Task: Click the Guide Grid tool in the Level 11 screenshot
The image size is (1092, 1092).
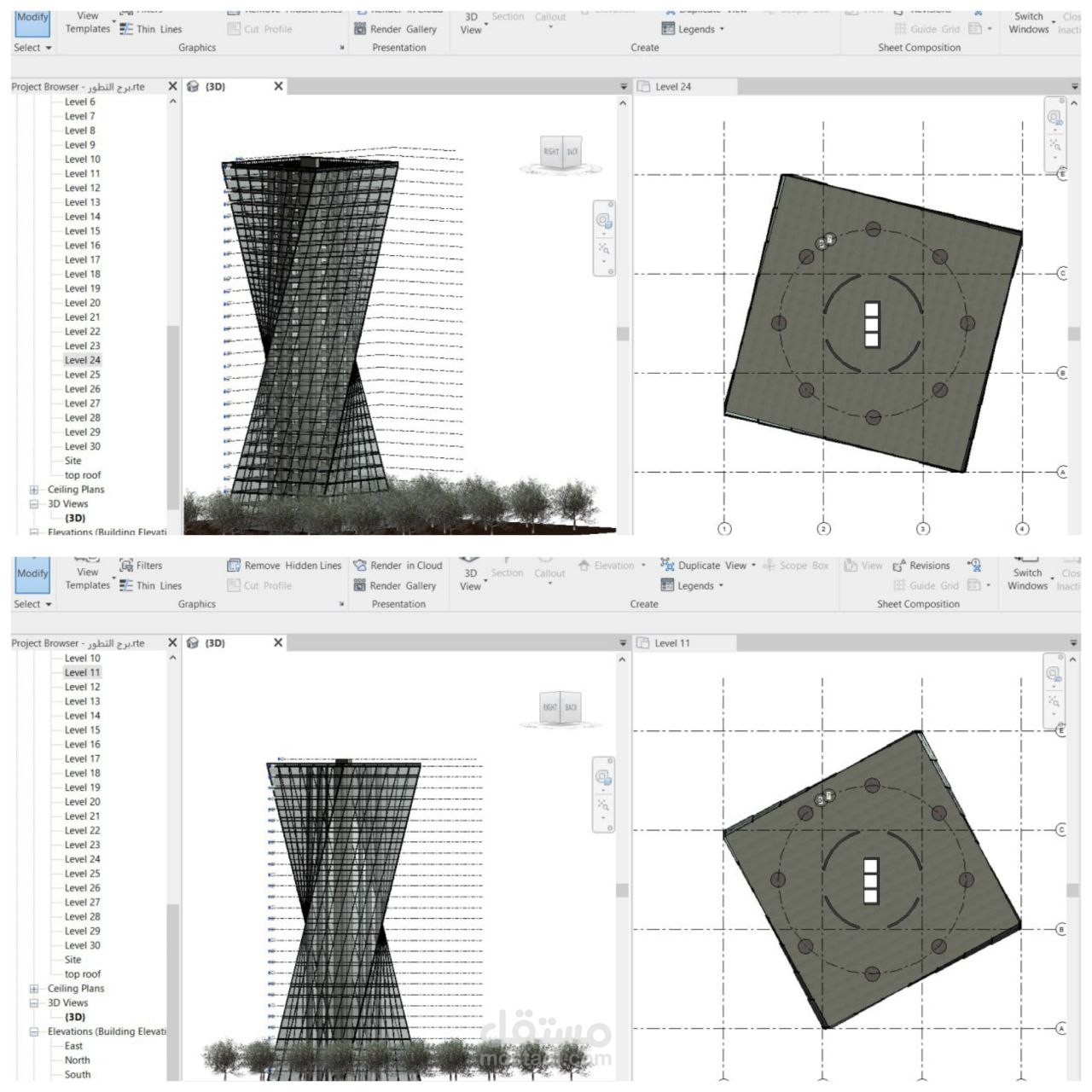Action: [926, 586]
